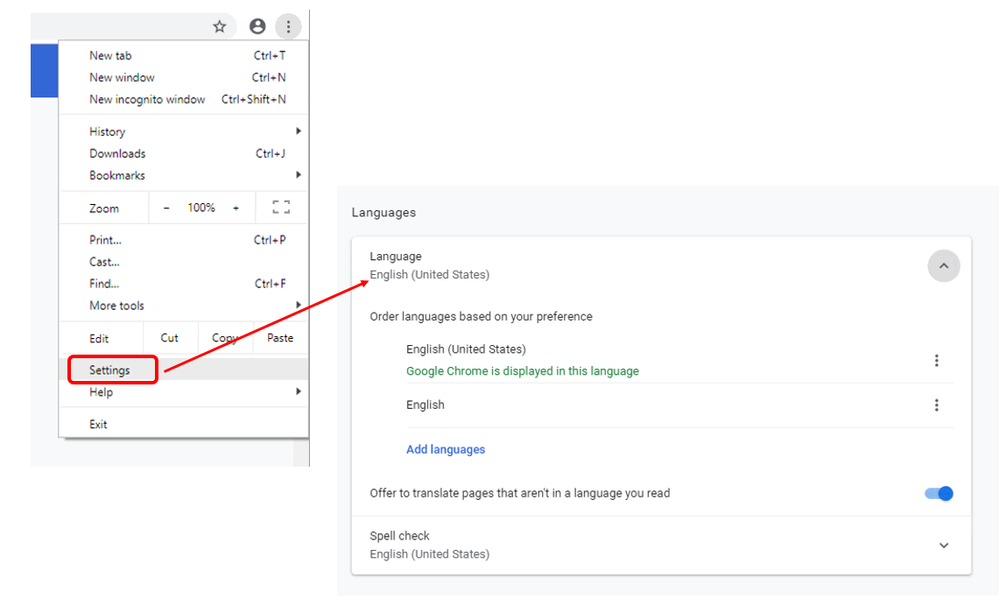Click the fullscreen icon in Zoom row
Viewport: 999px width, 599px height.
281,208
